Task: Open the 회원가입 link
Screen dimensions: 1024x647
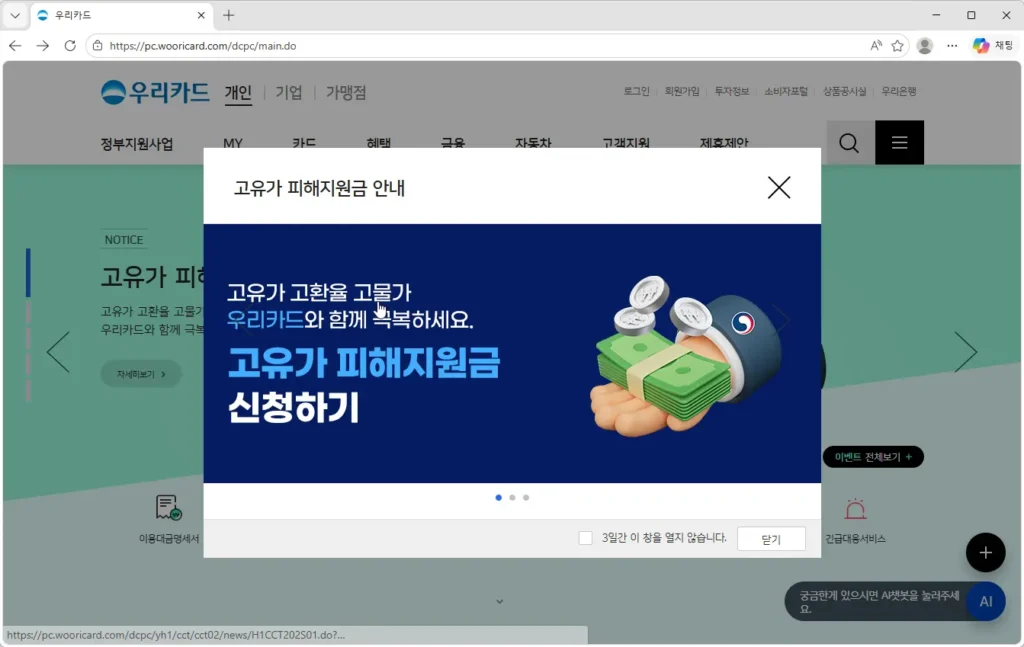Action: (x=682, y=91)
